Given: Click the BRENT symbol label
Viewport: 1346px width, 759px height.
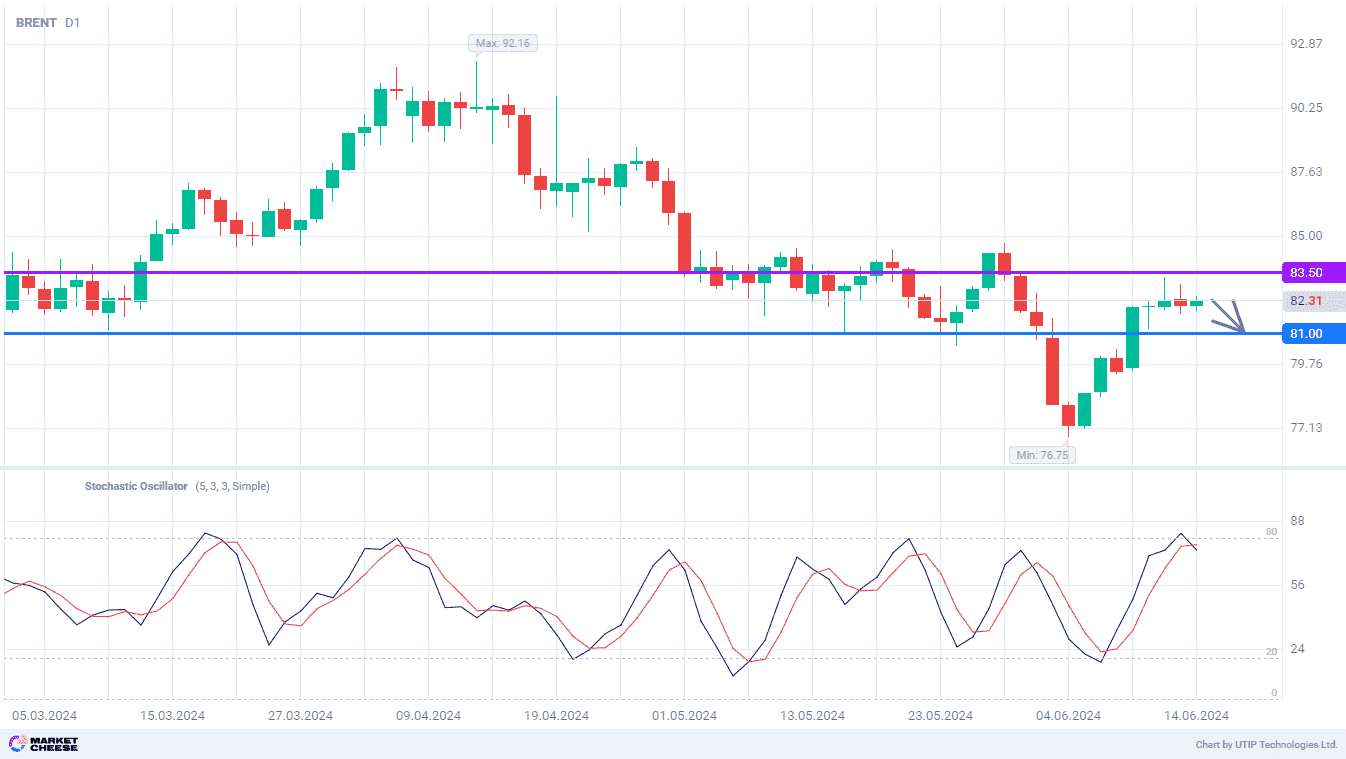Looking at the screenshot, I should click(36, 22).
